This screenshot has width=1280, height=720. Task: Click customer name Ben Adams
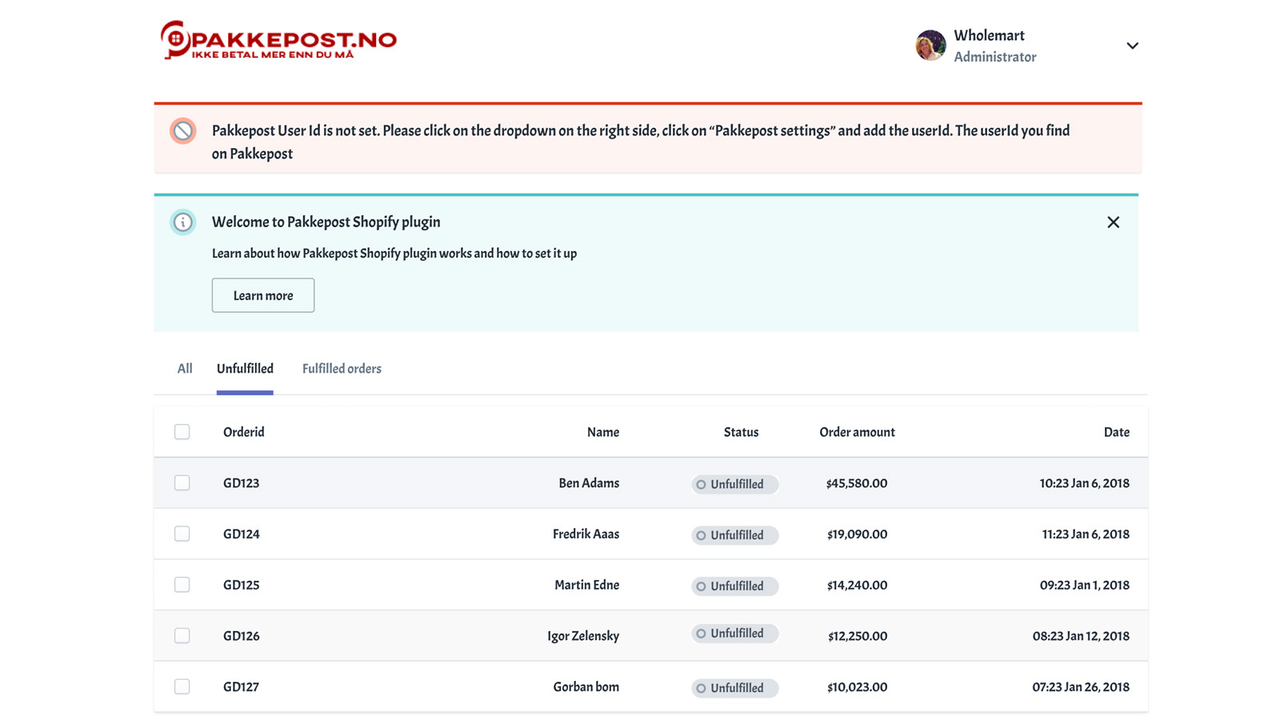pyautogui.click(x=589, y=483)
